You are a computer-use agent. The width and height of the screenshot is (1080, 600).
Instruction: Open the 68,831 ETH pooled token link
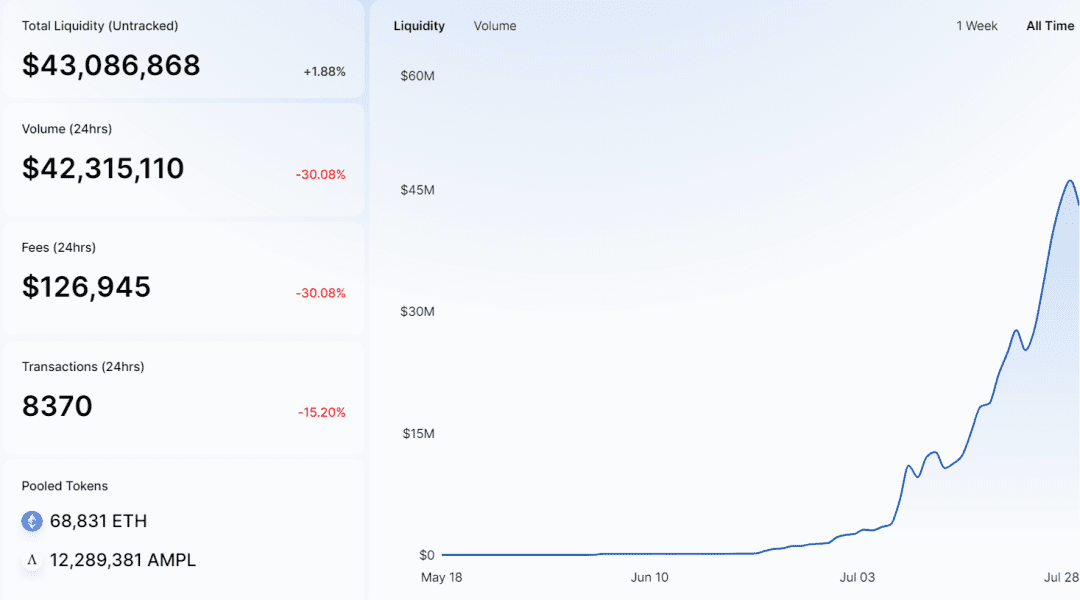pos(98,521)
